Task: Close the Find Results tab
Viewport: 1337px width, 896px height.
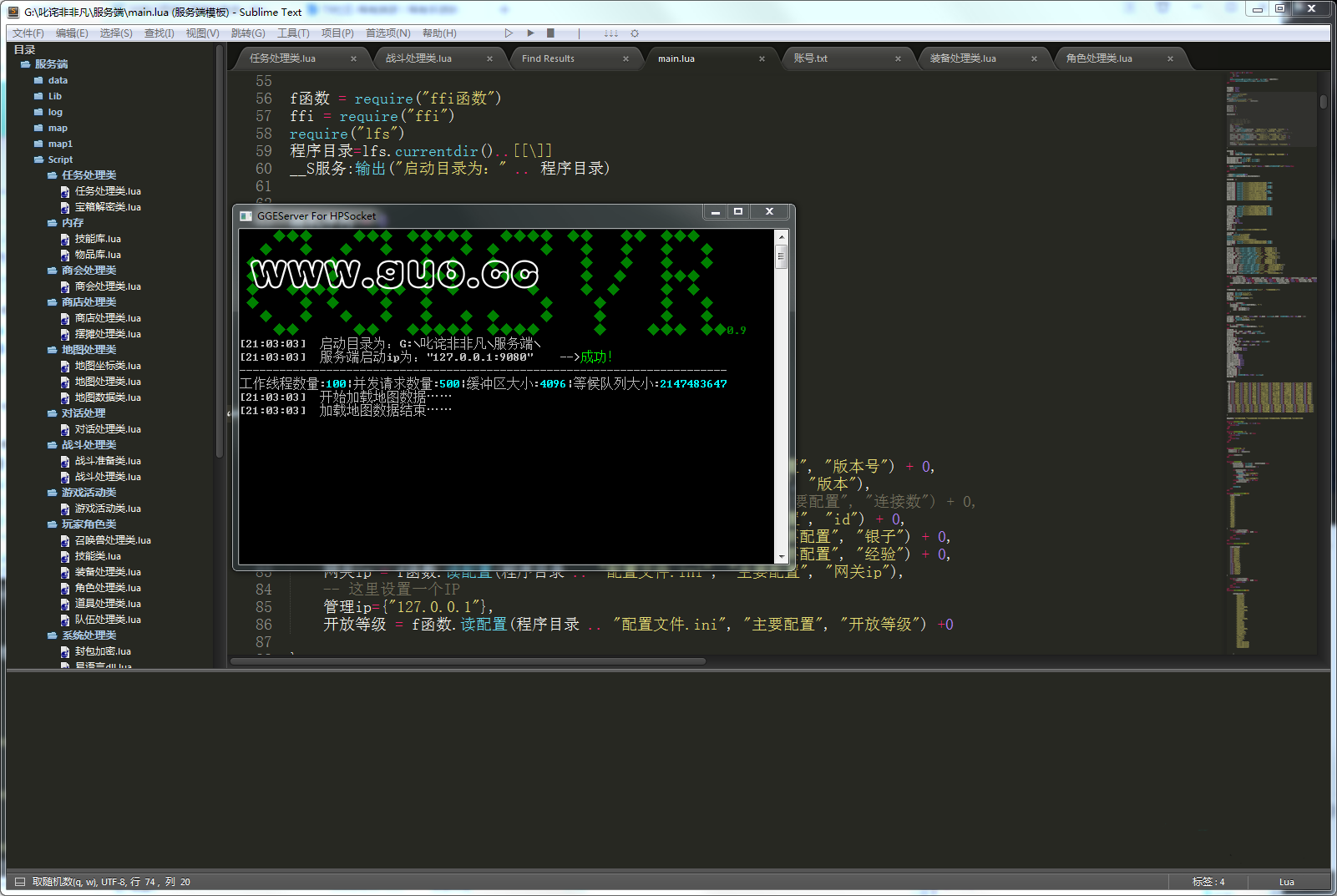Action: (x=625, y=58)
